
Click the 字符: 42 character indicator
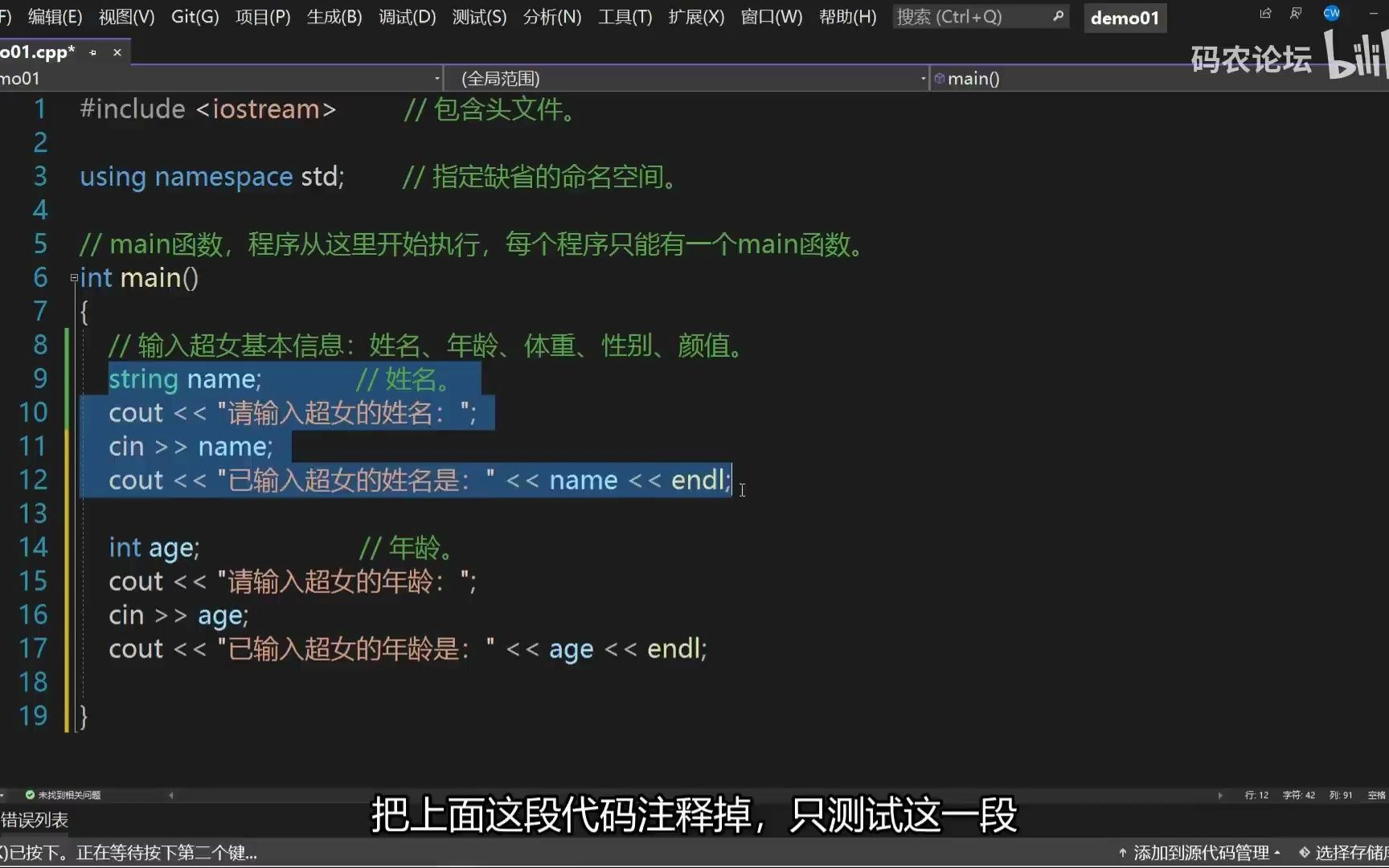tap(1298, 795)
